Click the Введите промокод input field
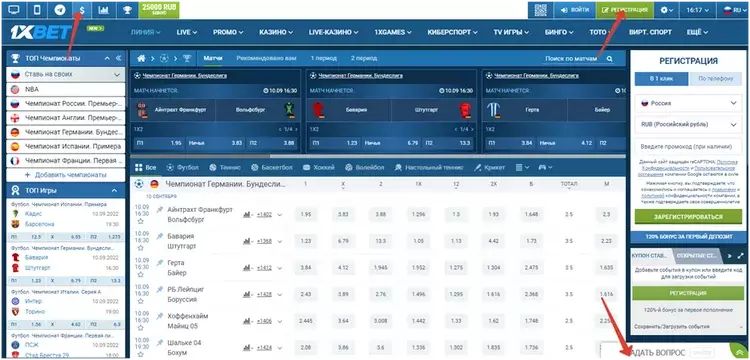This screenshot has height=360, width=750. [688, 147]
